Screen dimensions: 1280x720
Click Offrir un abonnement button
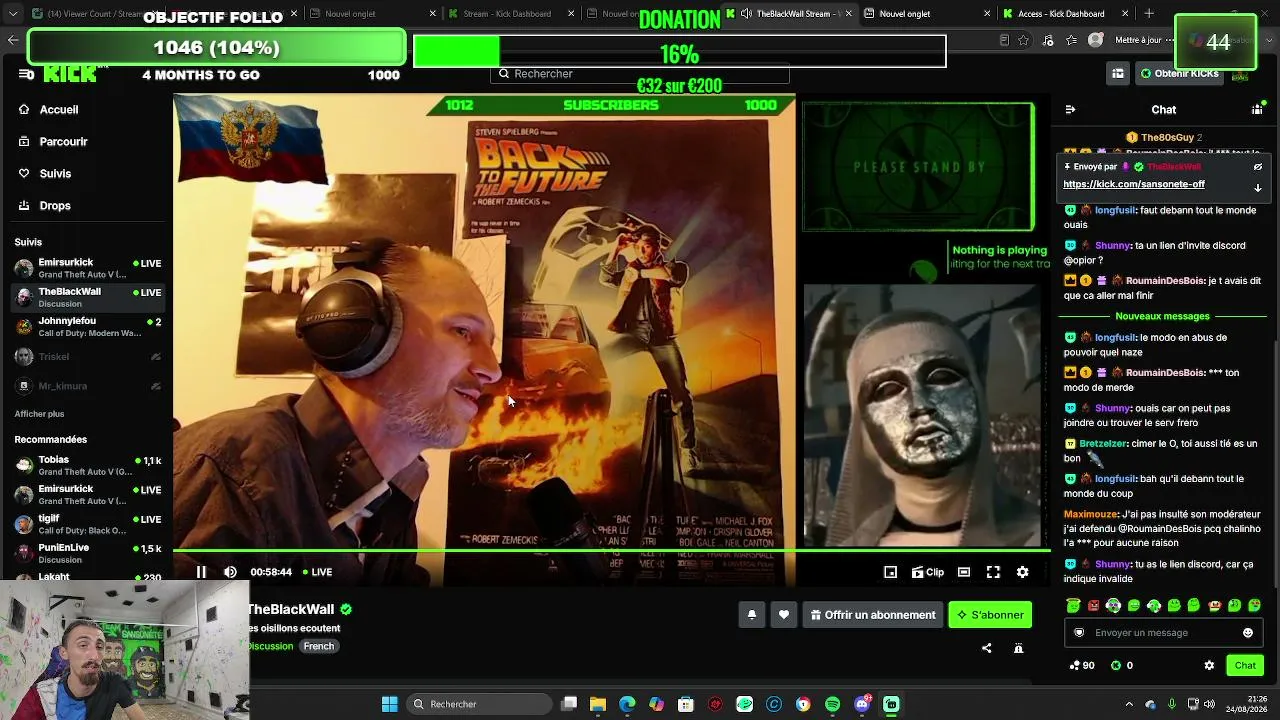click(x=873, y=615)
